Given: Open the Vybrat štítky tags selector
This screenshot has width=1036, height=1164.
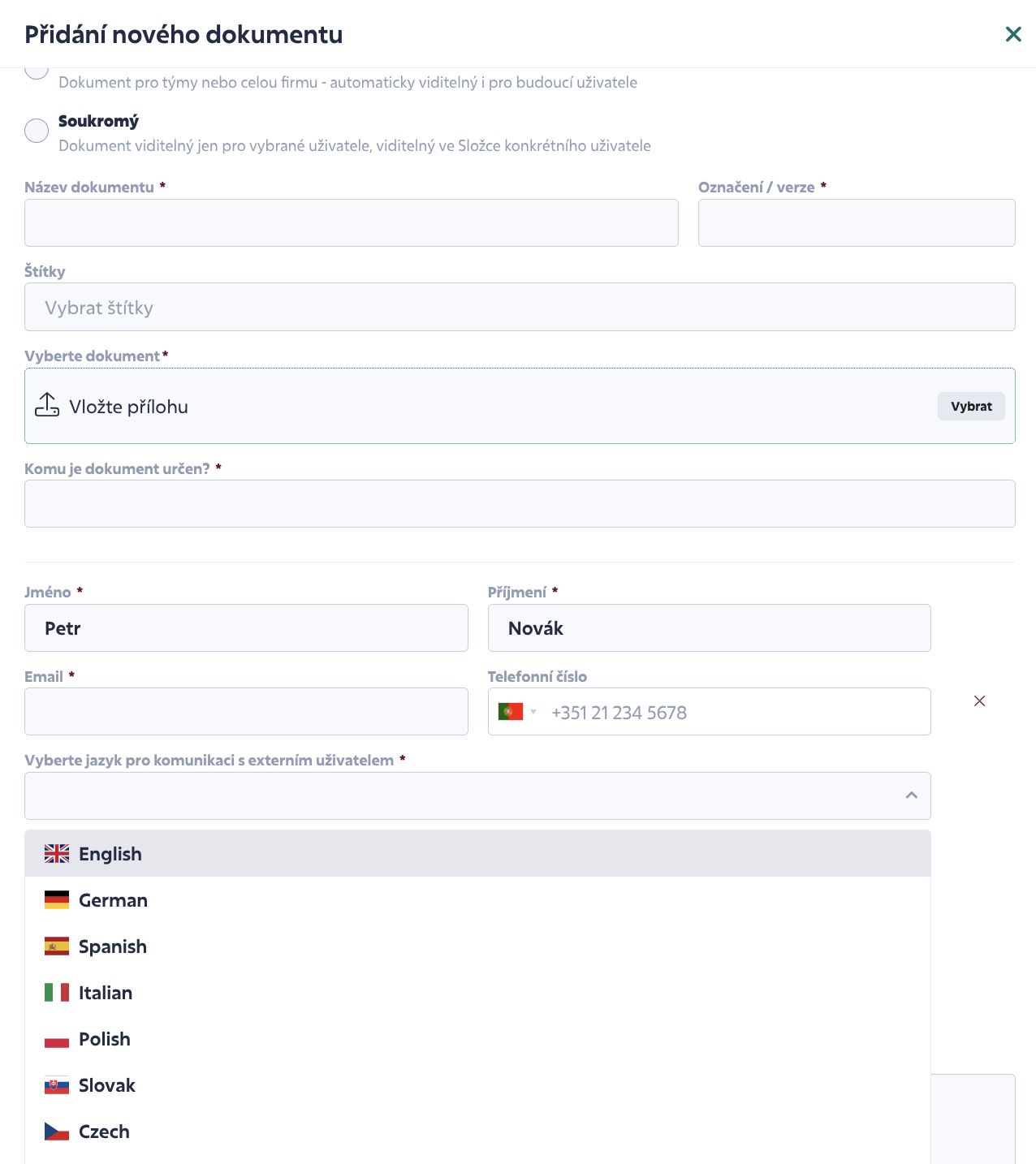Looking at the screenshot, I should pyautogui.click(x=520, y=307).
